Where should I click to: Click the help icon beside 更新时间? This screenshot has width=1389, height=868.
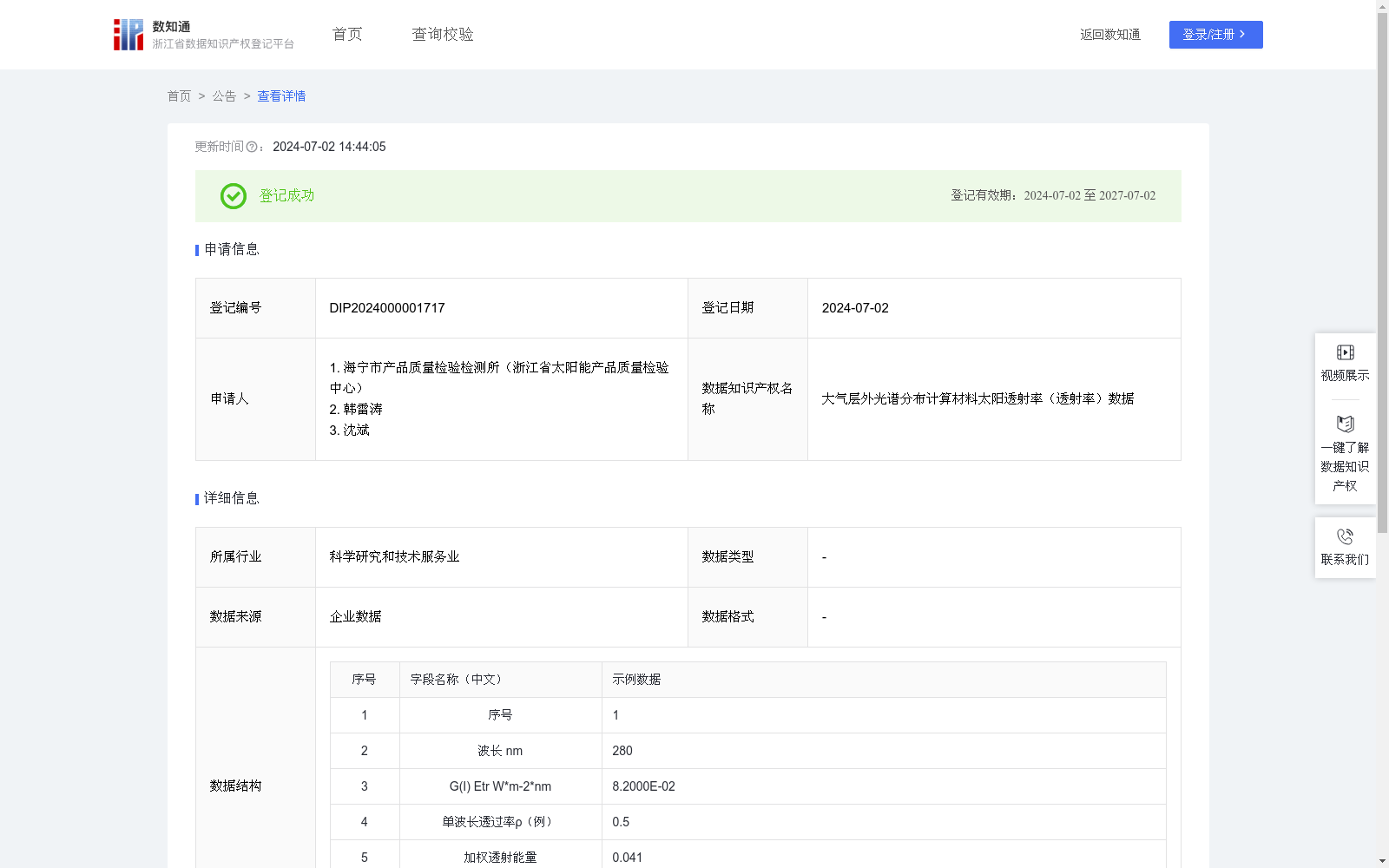(x=252, y=148)
